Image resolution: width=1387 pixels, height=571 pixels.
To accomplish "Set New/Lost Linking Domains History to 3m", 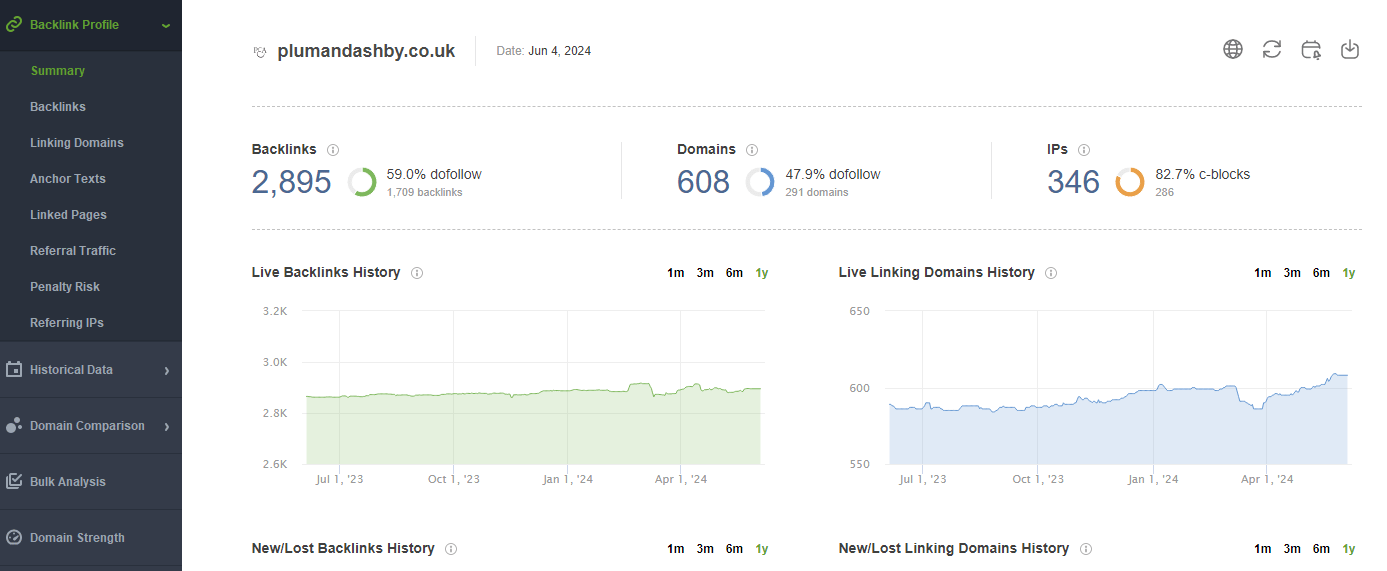I will coord(1292,549).
